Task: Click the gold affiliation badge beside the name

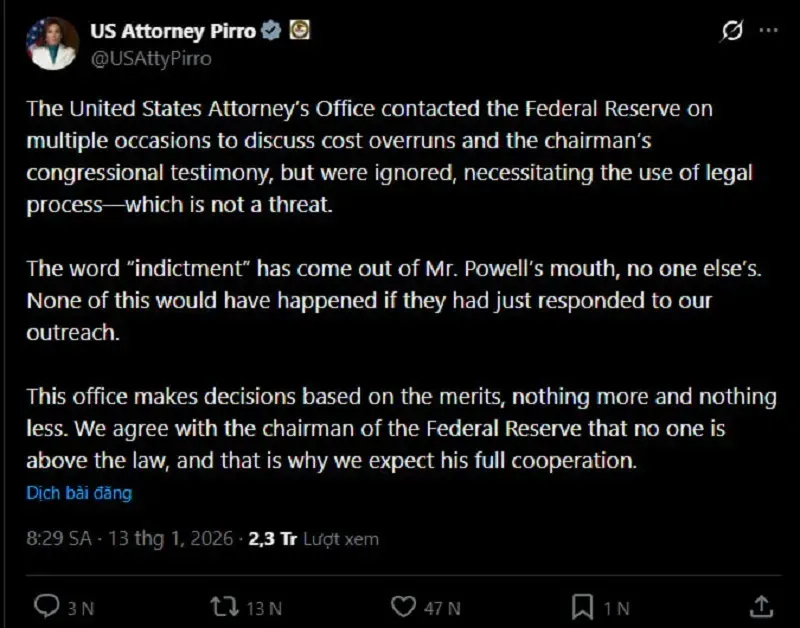Action: [x=299, y=31]
